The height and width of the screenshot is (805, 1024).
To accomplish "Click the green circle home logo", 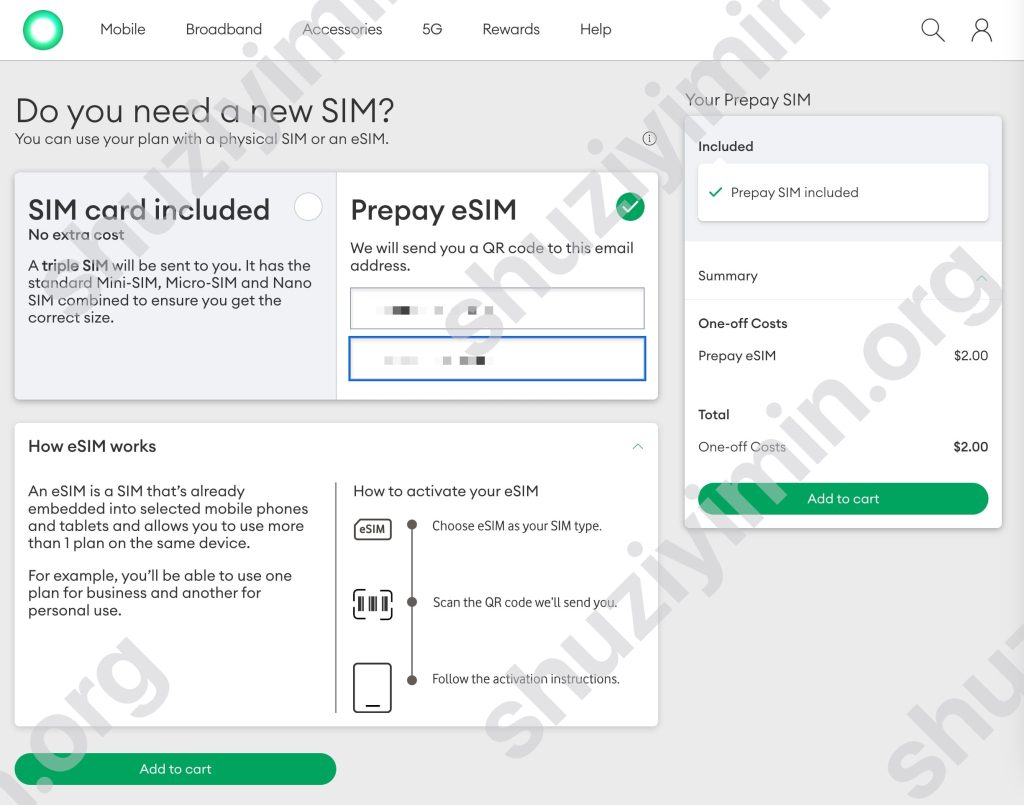I will pyautogui.click(x=43, y=30).
